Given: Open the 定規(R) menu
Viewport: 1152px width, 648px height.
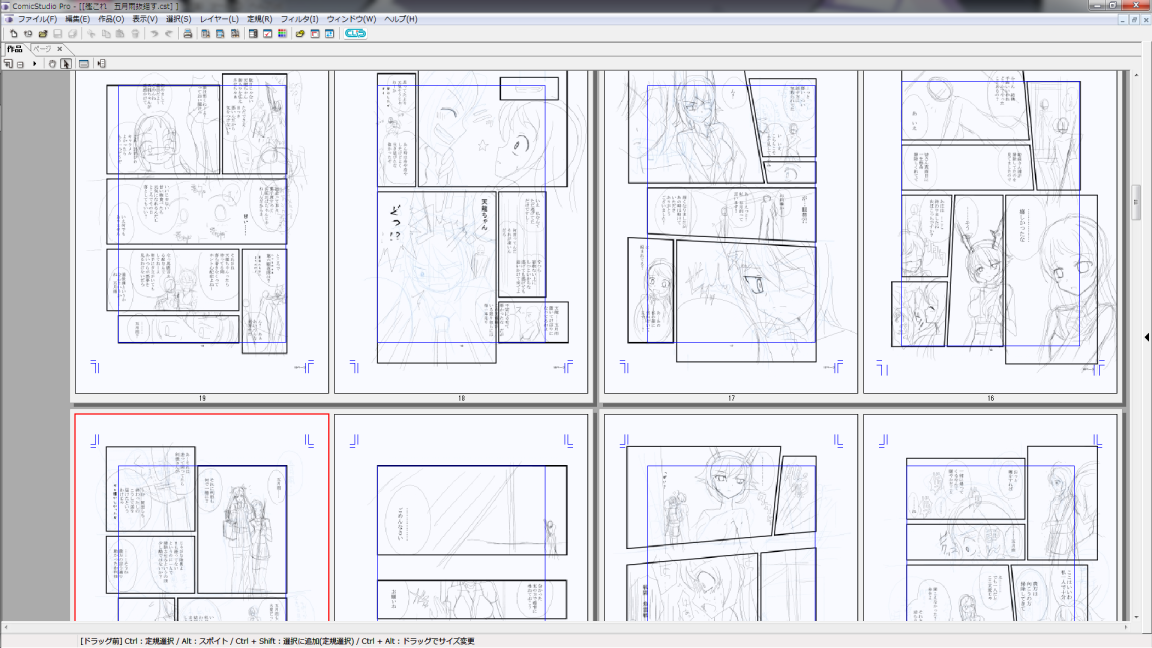Looking at the screenshot, I should tap(259, 19).
